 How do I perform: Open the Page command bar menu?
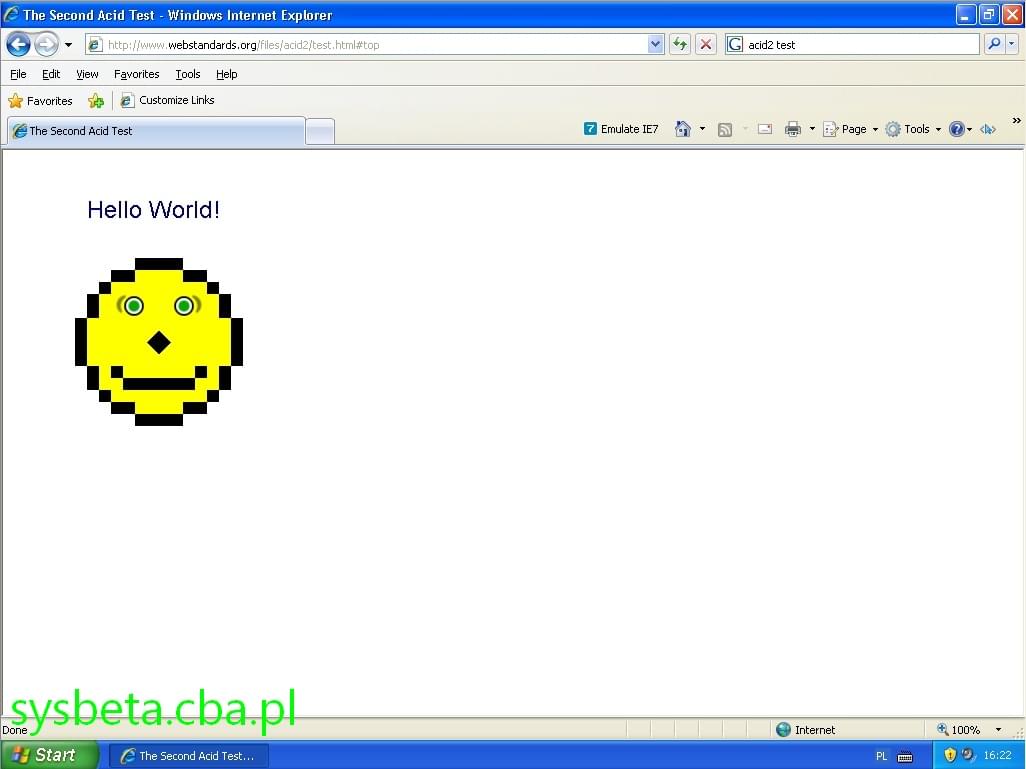pos(850,129)
